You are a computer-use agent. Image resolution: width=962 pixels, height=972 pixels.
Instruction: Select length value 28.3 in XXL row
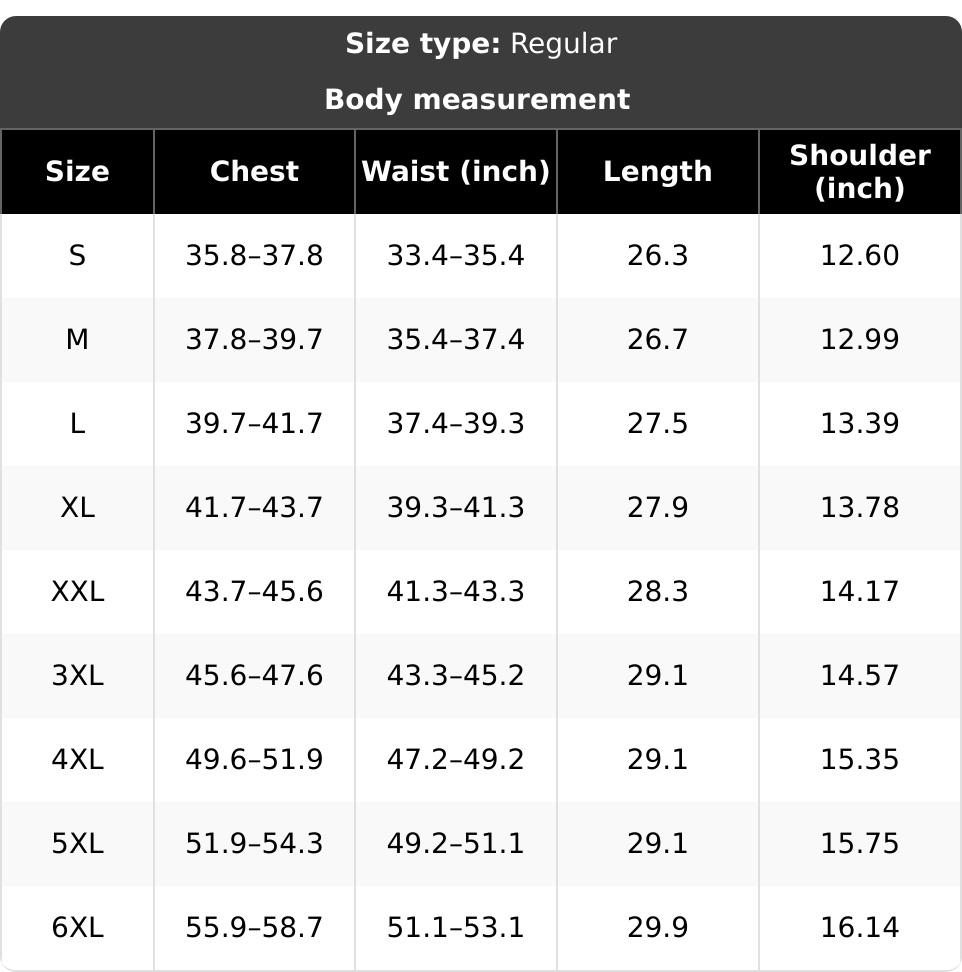tap(658, 591)
